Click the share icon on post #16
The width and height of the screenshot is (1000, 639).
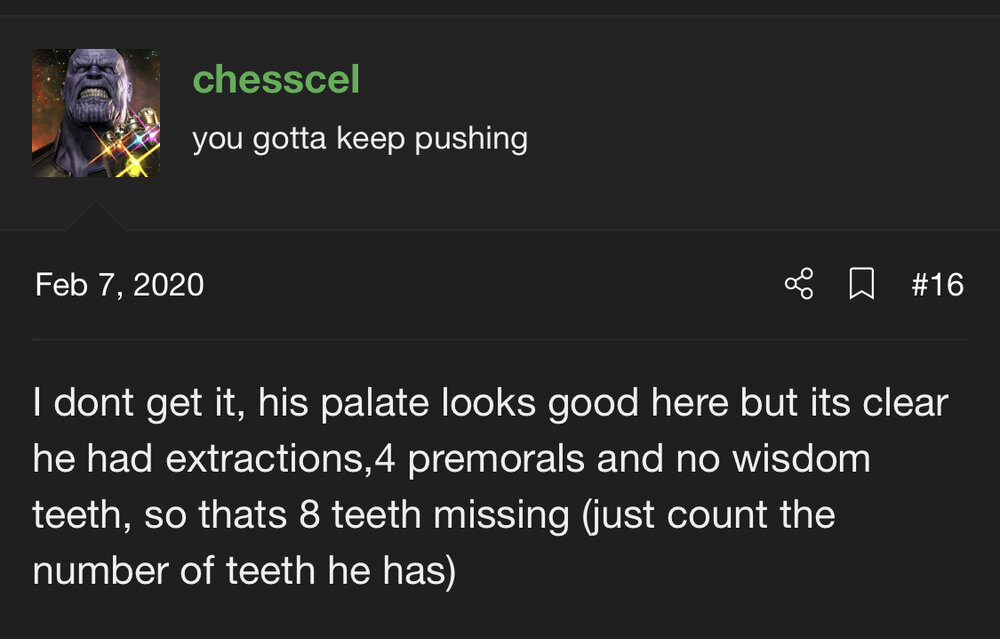coord(799,285)
